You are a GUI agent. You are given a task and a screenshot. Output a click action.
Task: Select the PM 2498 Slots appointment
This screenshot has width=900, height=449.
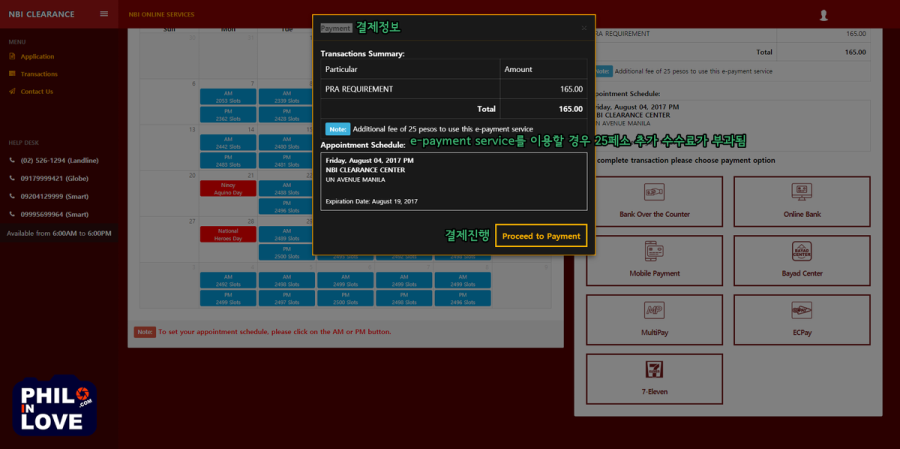pyautogui.click(x=404, y=299)
